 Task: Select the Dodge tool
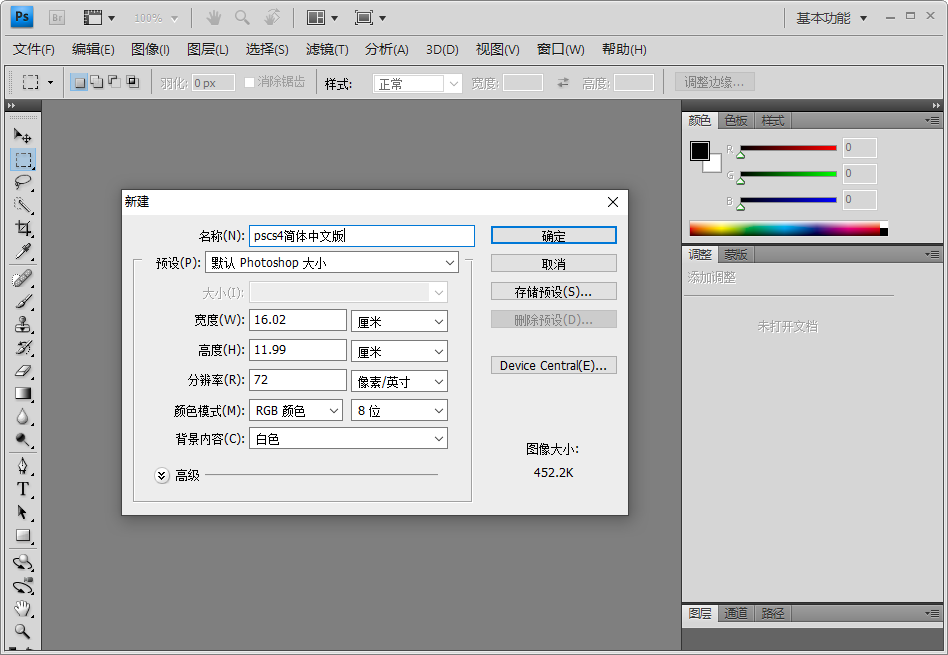[23, 439]
